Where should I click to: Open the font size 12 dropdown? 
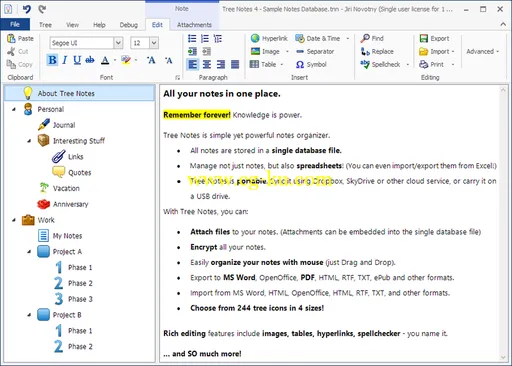[154, 43]
